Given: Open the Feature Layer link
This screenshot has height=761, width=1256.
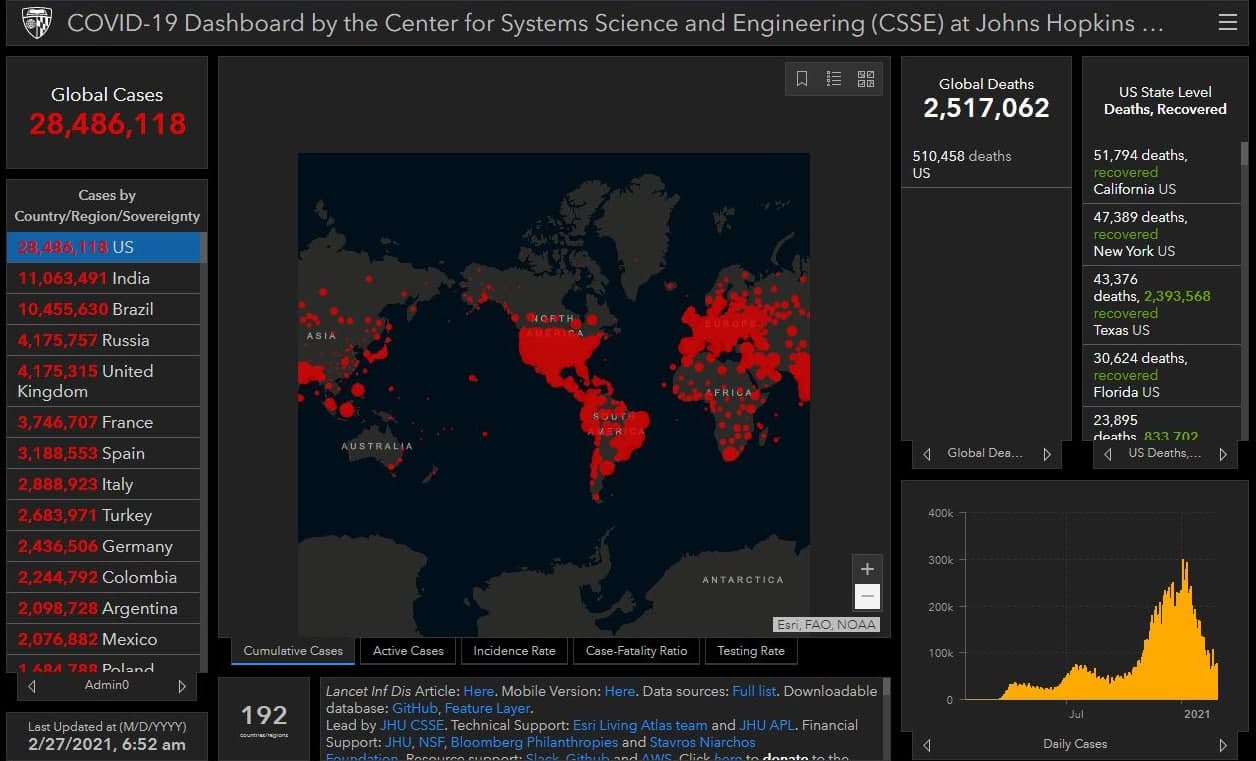Looking at the screenshot, I should (488, 708).
